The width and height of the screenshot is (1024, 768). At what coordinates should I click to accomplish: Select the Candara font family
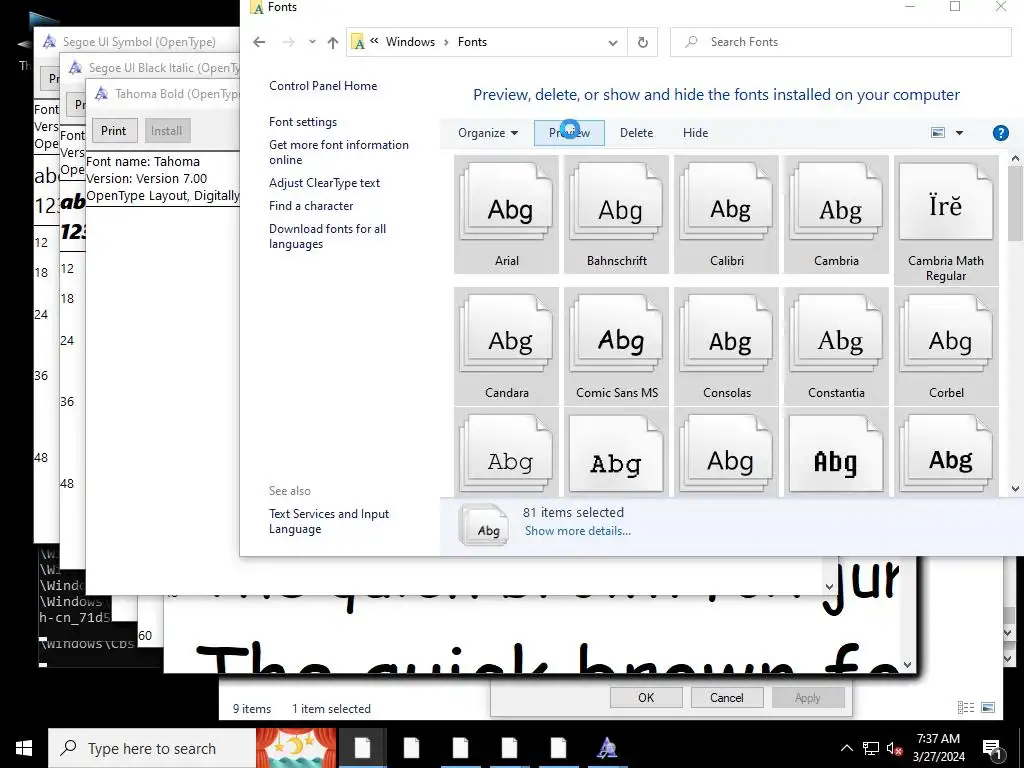(x=506, y=346)
